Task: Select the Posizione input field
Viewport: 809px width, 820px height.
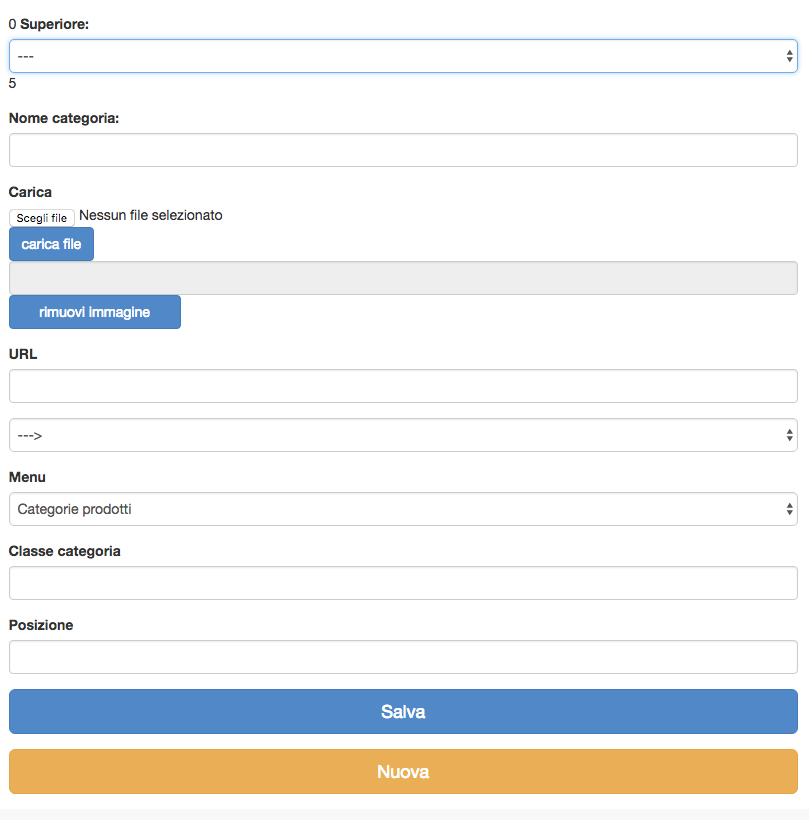Action: (403, 657)
